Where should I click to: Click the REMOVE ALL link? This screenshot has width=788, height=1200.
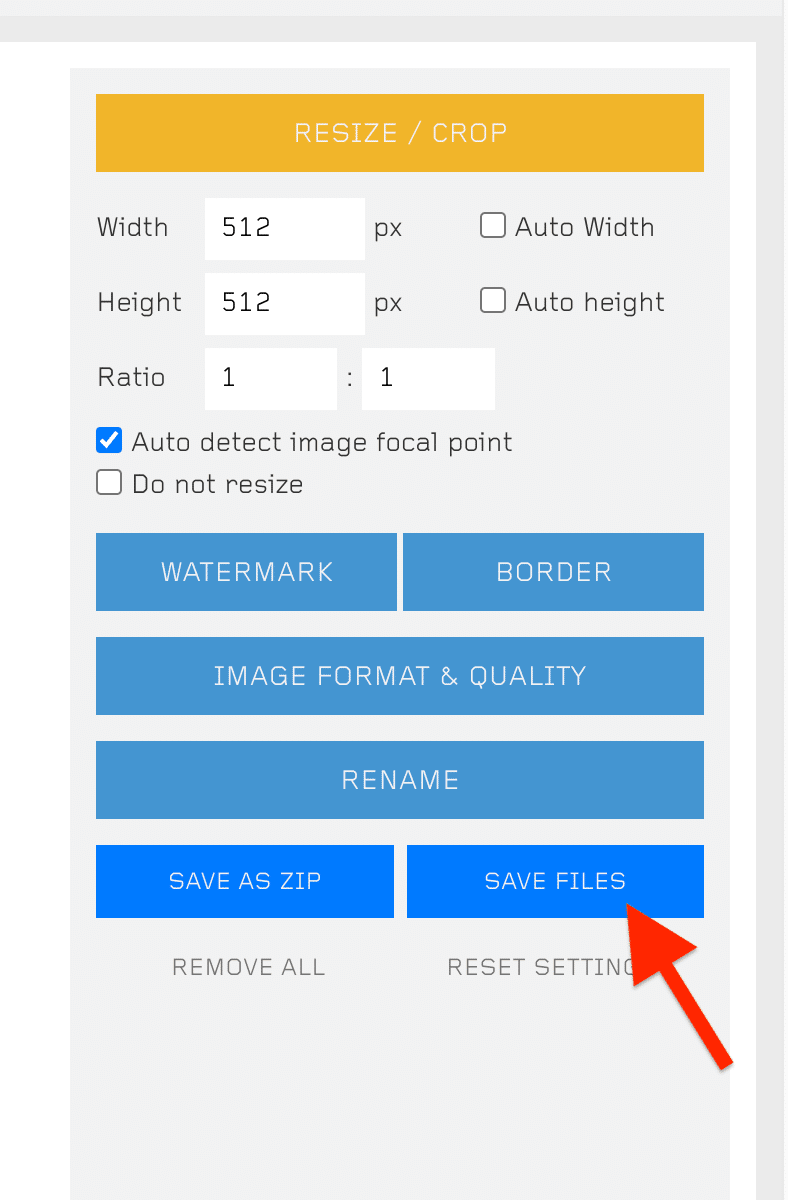[248, 967]
